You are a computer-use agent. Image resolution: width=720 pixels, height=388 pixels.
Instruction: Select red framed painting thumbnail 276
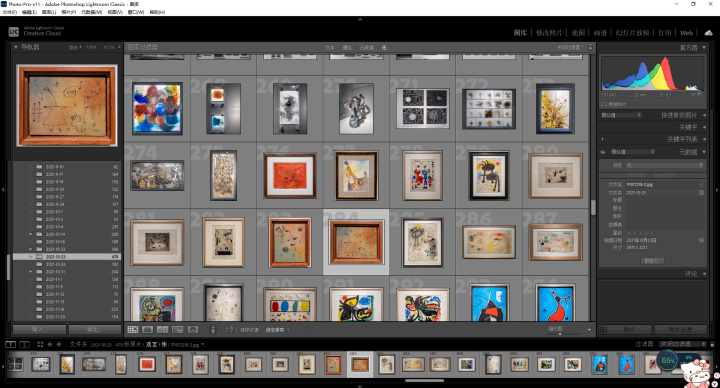click(x=290, y=175)
